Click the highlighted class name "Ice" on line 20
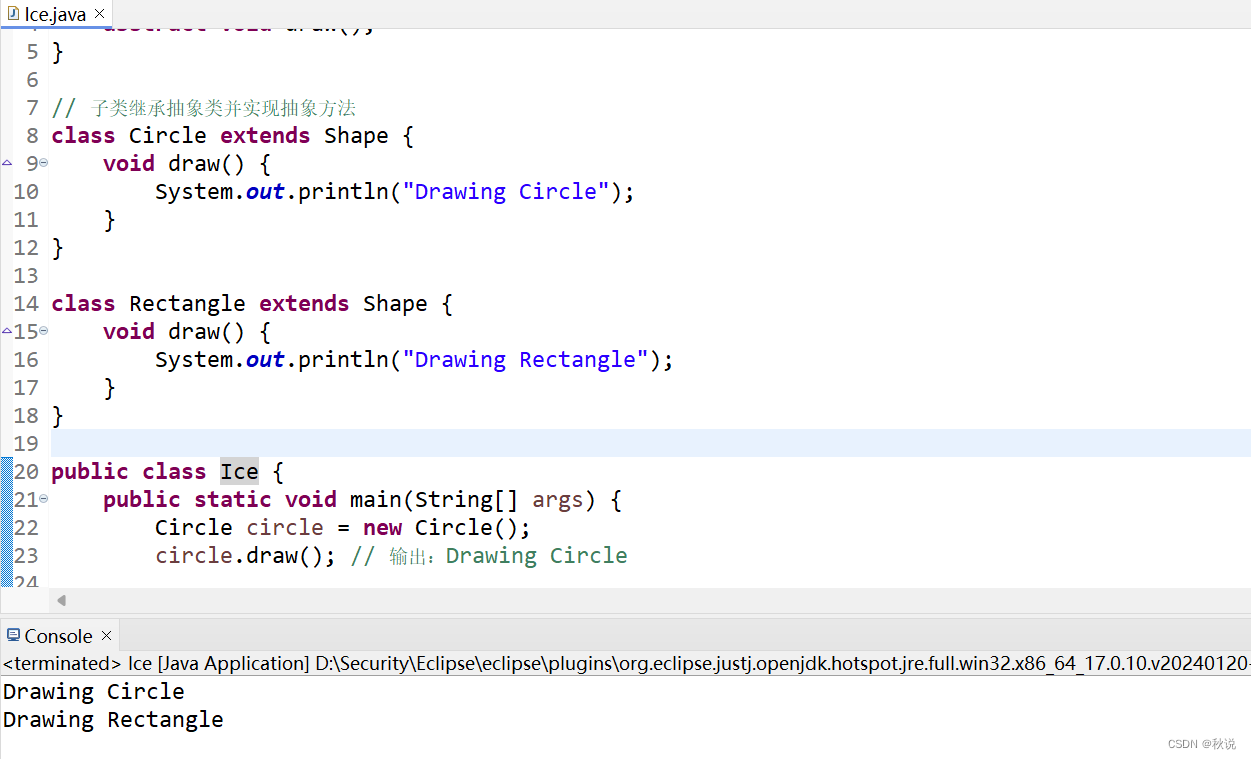1251x759 pixels. (x=239, y=472)
